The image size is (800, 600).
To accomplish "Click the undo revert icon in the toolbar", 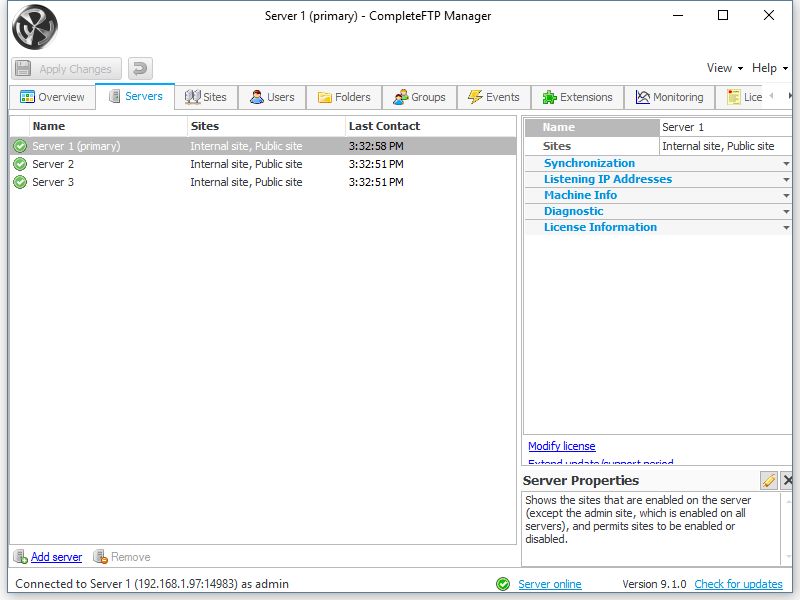I will pyautogui.click(x=138, y=68).
